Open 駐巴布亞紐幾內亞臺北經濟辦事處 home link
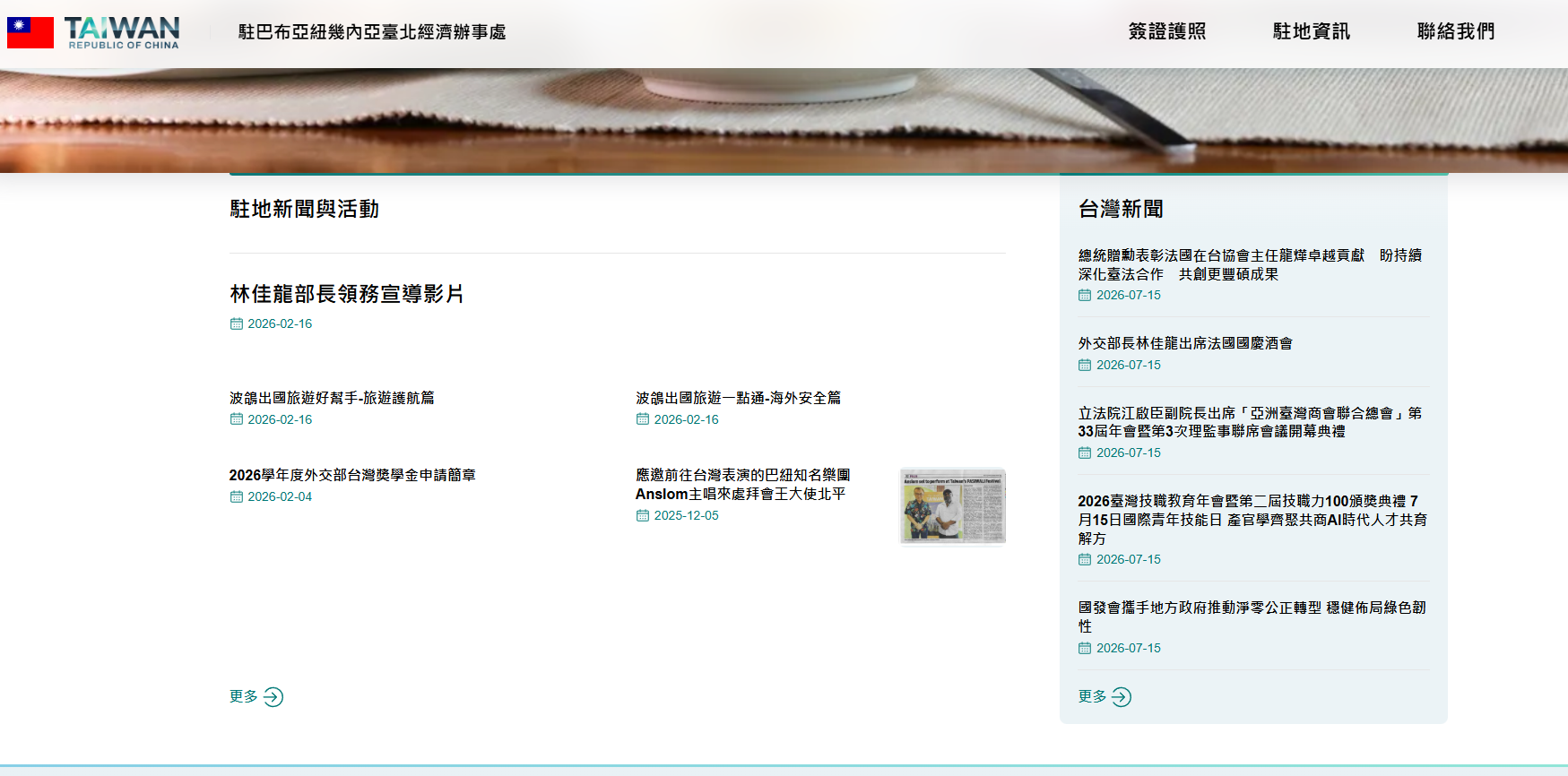Screen dimensions: 1568x776 coord(372,32)
